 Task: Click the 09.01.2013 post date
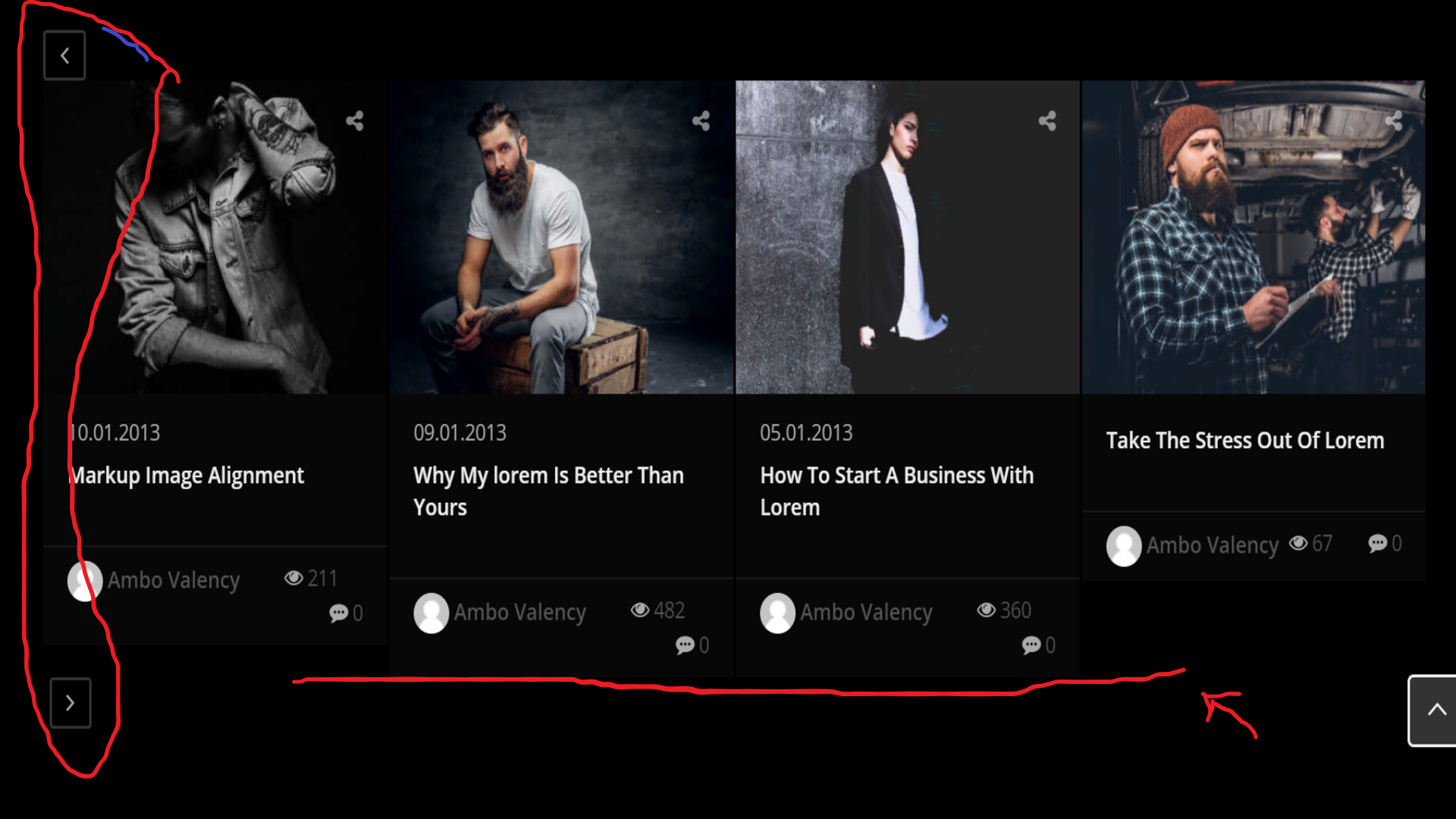point(460,433)
